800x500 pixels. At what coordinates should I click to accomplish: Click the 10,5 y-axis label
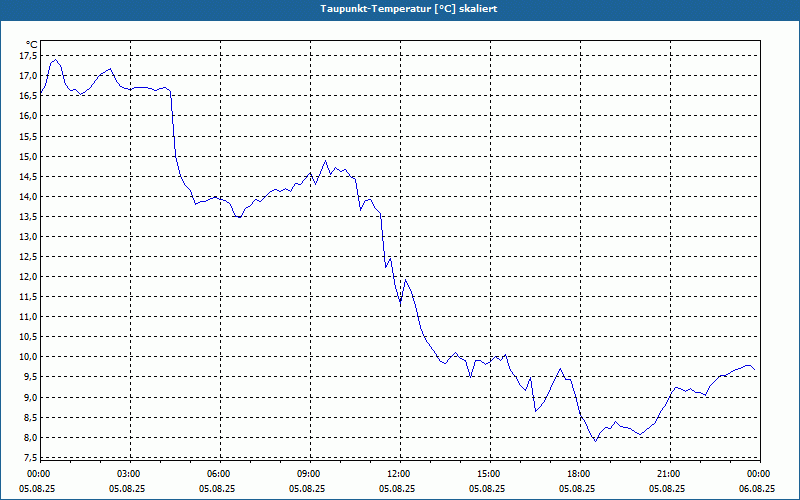coord(28,337)
